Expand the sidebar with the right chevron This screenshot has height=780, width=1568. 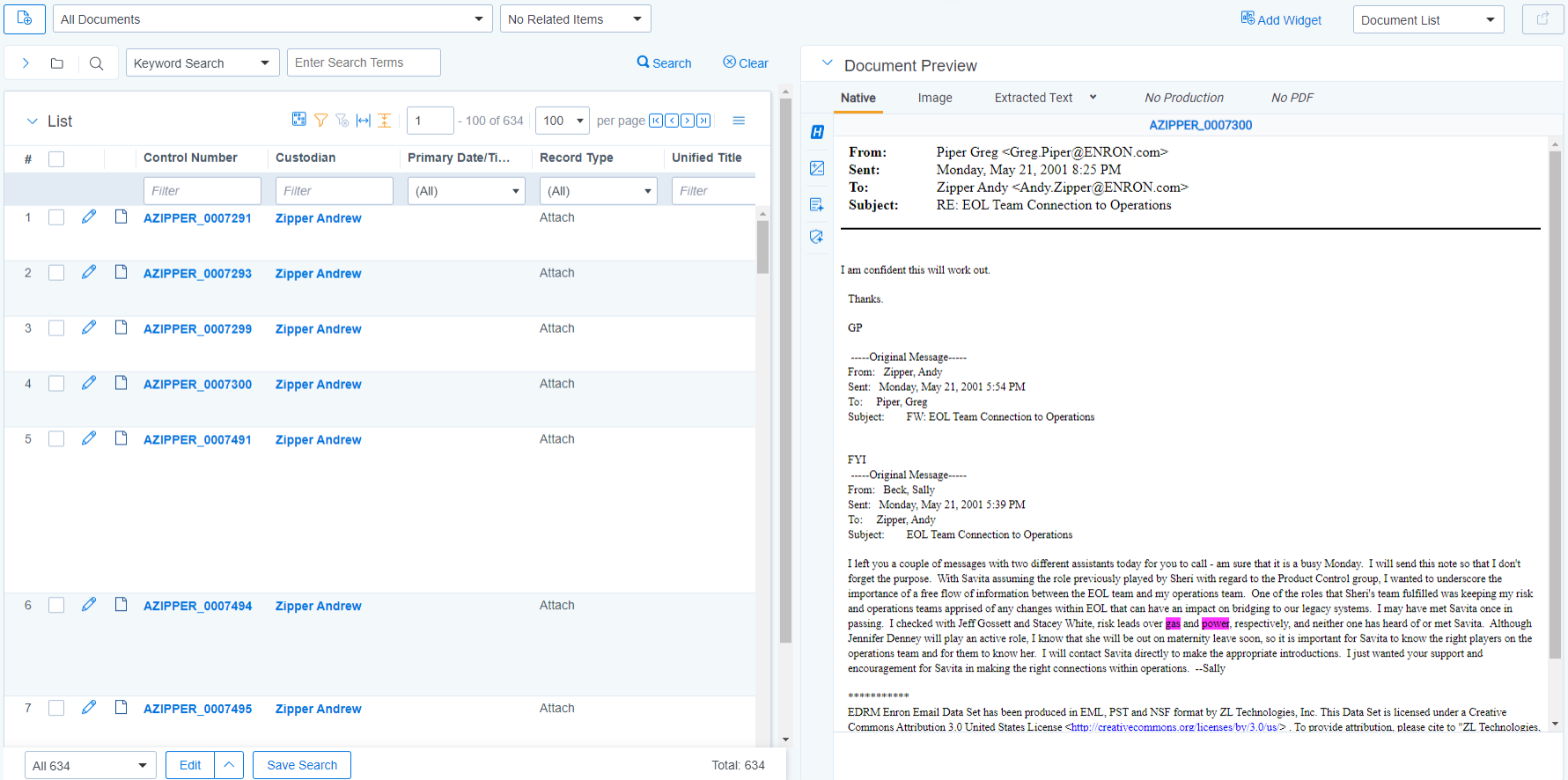26,63
